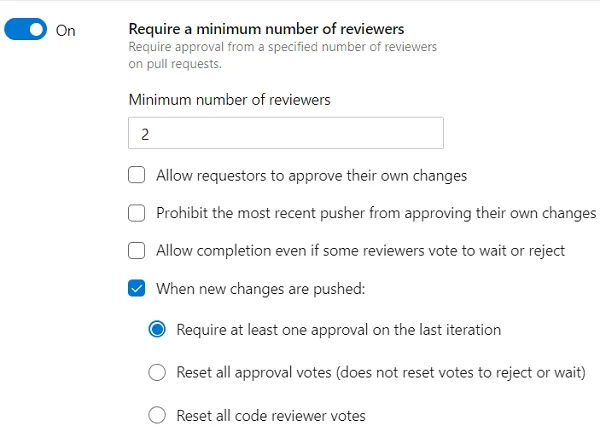The image size is (600, 432).
Task: Click the "Prohibit the most recent pusher" label text
Action: [x=376, y=213]
